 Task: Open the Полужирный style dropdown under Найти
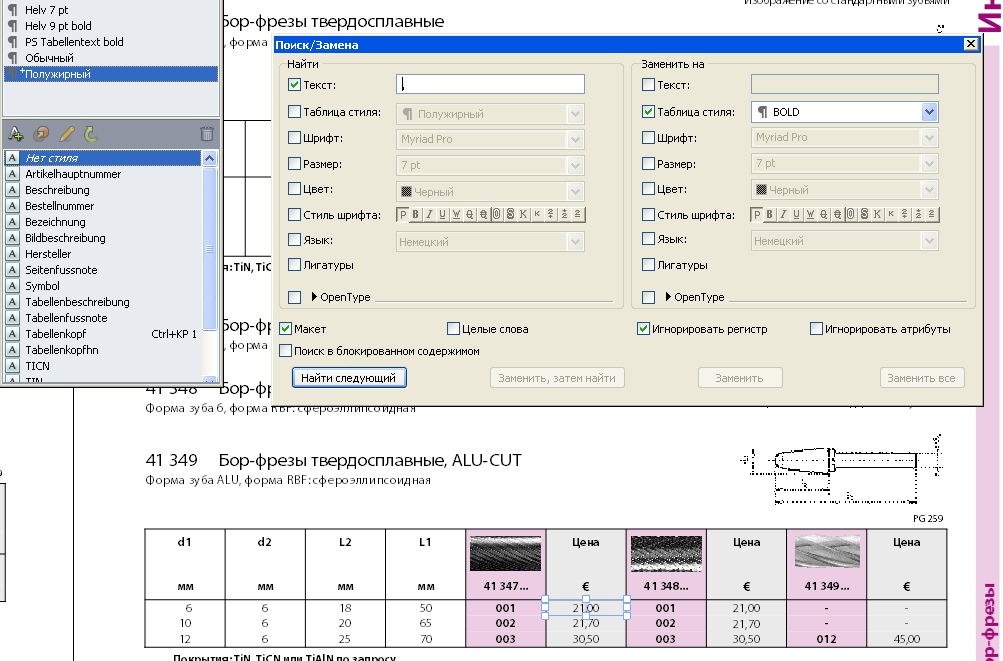pyautogui.click(x=575, y=114)
